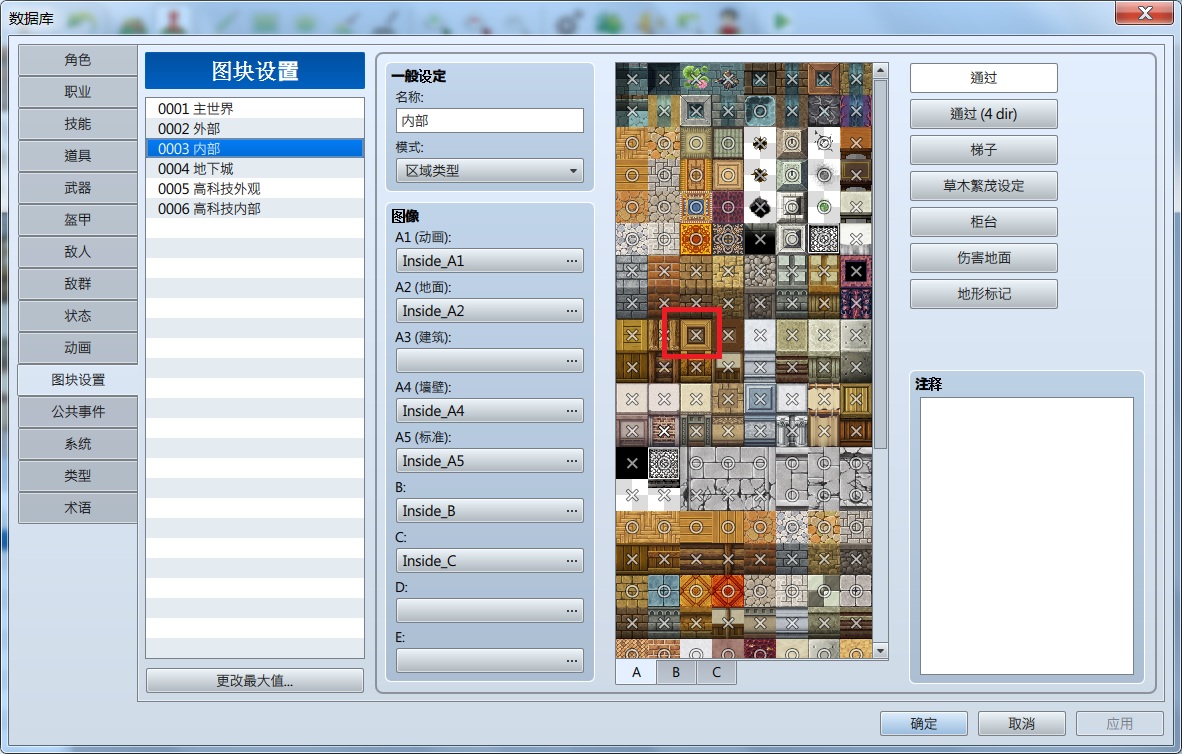Image resolution: width=1182 pixels, height=754 pixels.
Task: Open the 道具 tab
Action: click(78, 156)
